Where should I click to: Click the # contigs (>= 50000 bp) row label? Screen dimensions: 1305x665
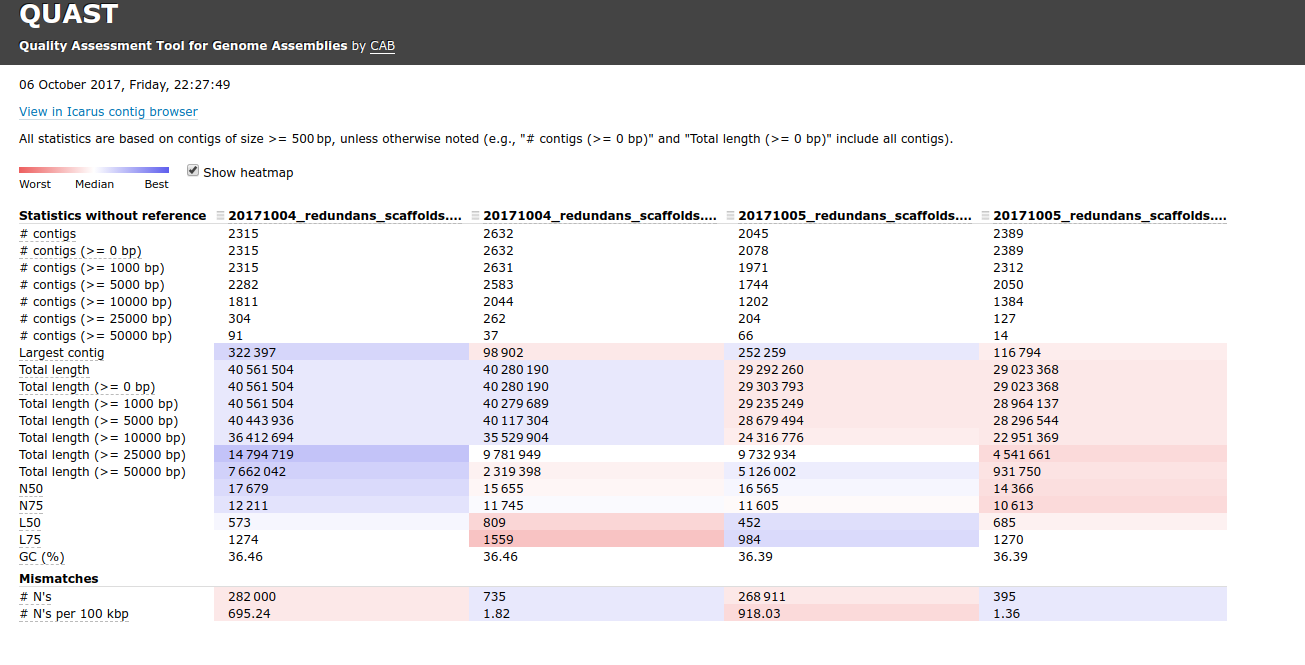tap(95, 336)
